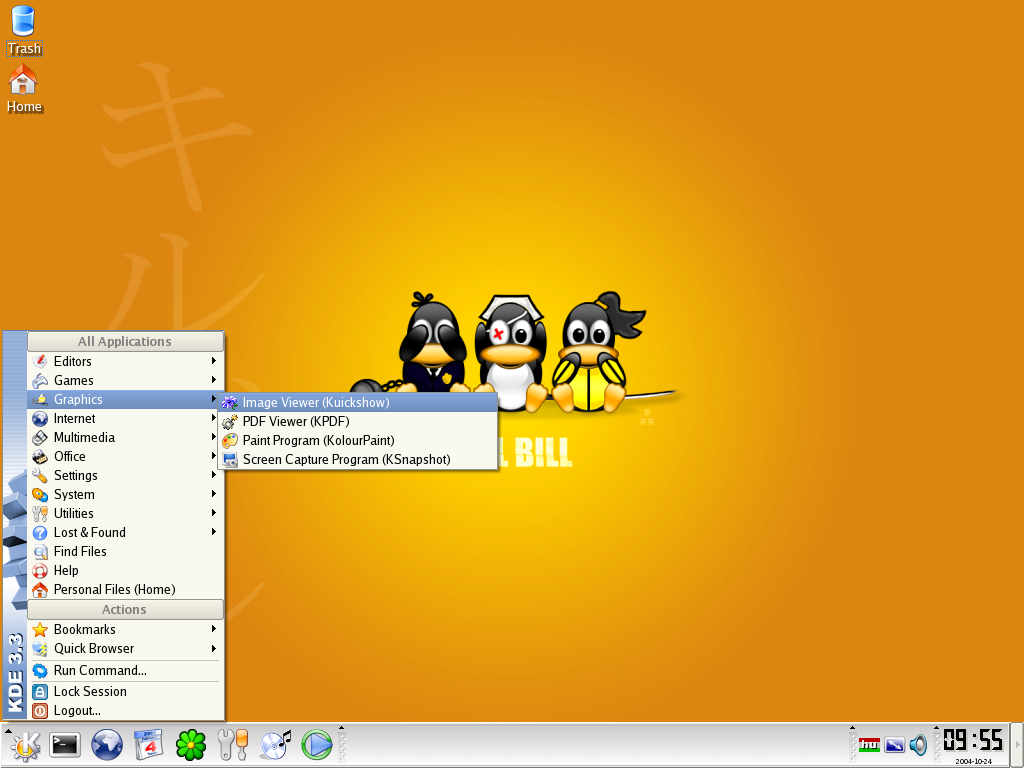The width and height of the screenshot is (1024, 768).
Task: Launch the green flower ICQ messenger icon
Action: (x=191, y=745)
